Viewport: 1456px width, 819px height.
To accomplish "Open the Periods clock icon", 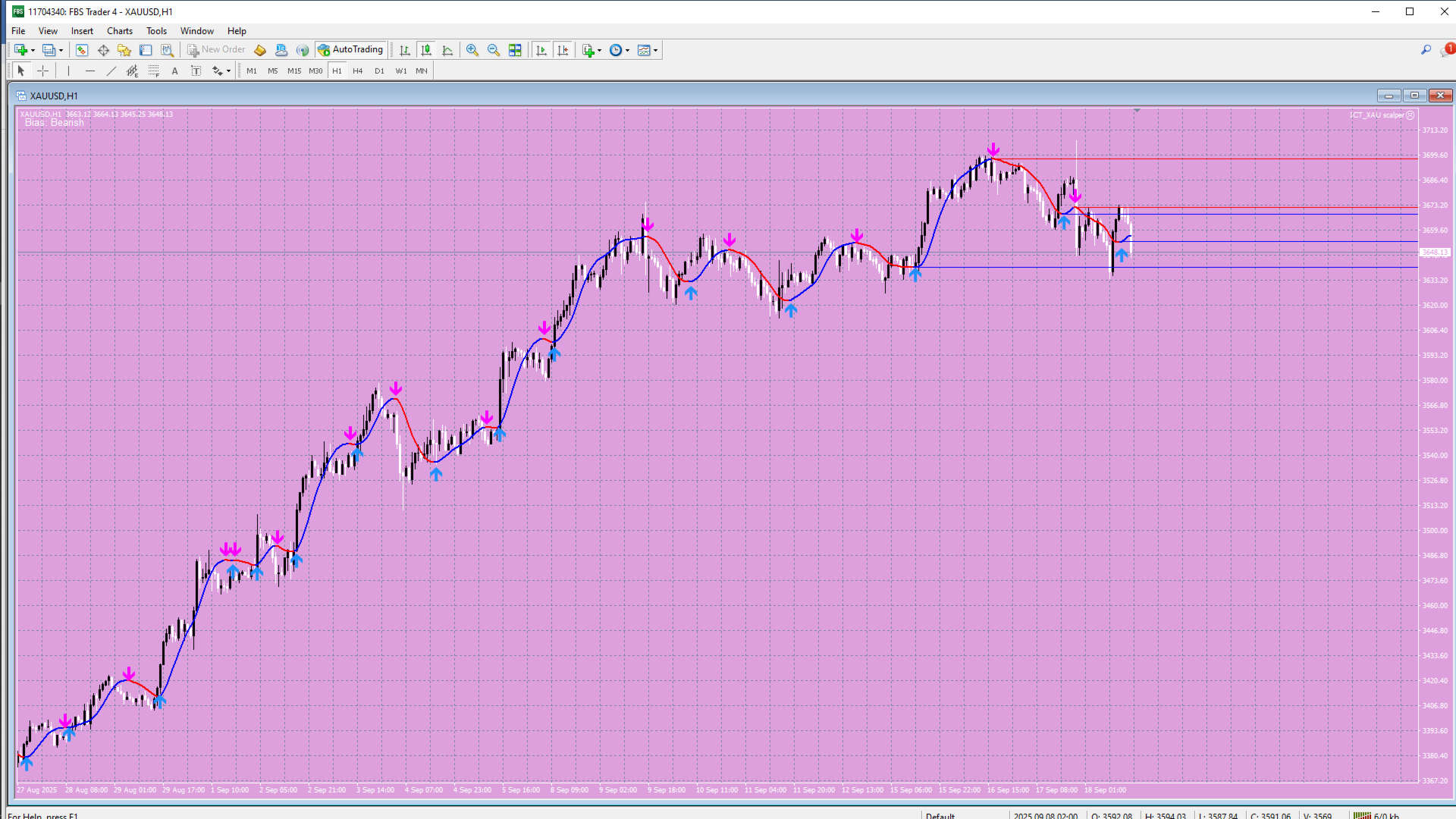I will point(616,50).
